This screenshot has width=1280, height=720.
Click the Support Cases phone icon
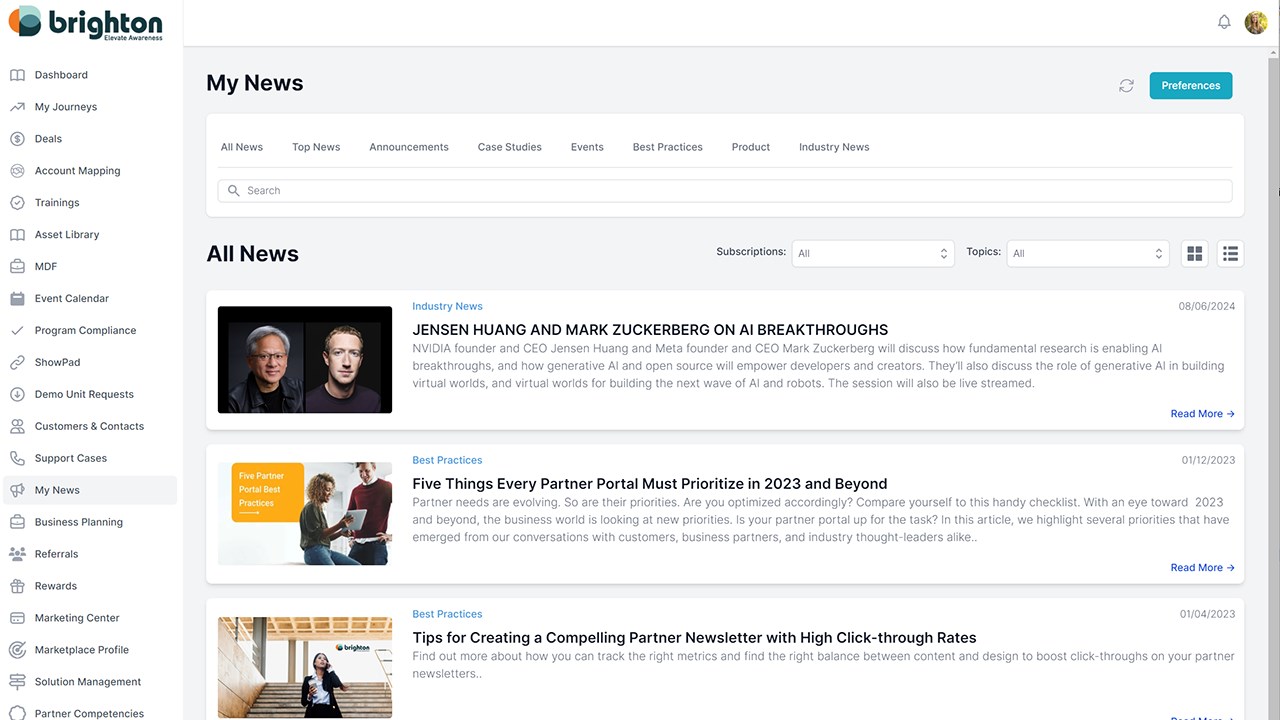[17, 459]
